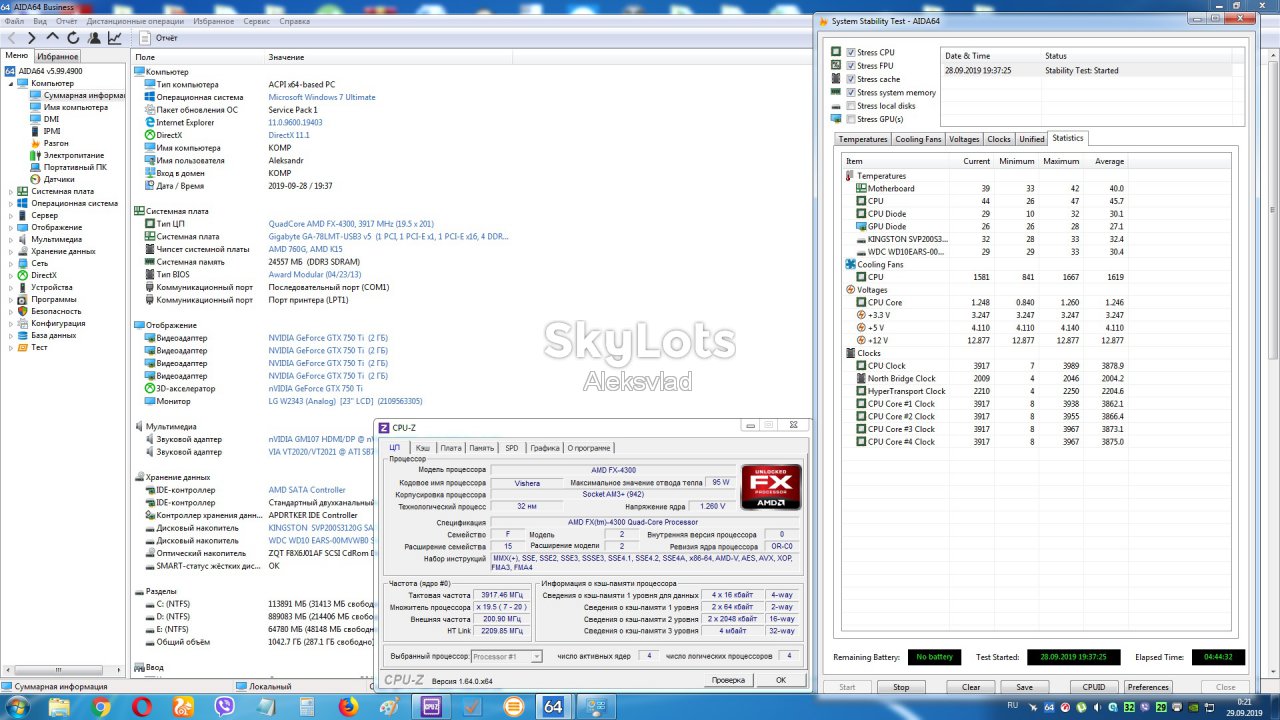
Task: Enable Stress GPU(s) checkbox
Action: pyautogui.click(x=851, y=119)
